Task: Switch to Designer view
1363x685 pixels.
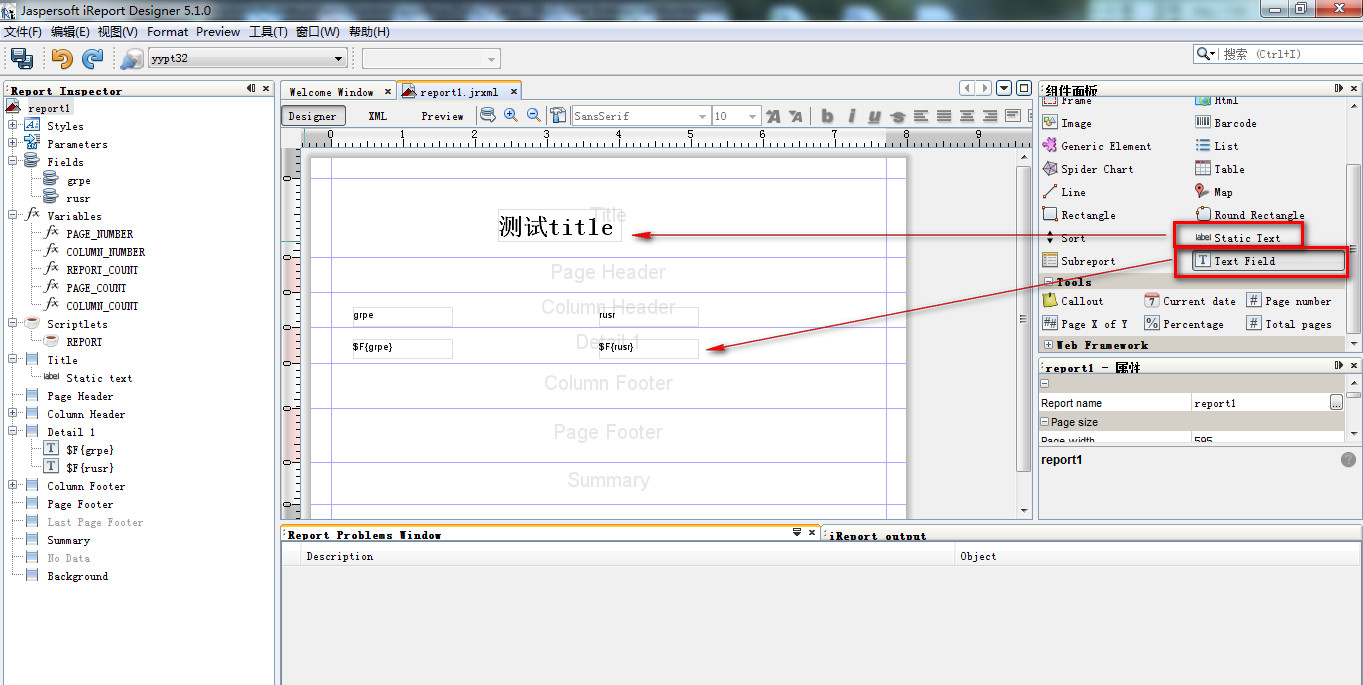Action: pos(313,116)
